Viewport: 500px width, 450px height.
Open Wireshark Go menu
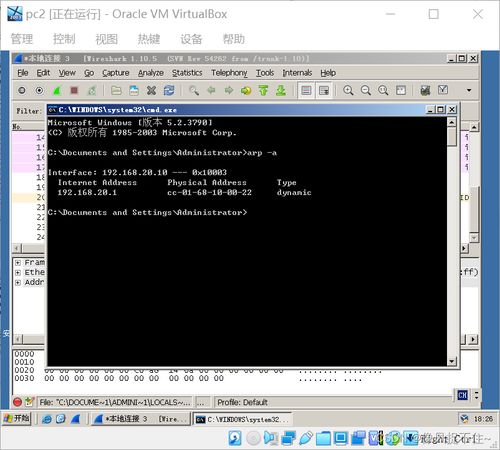pos(89,73)
